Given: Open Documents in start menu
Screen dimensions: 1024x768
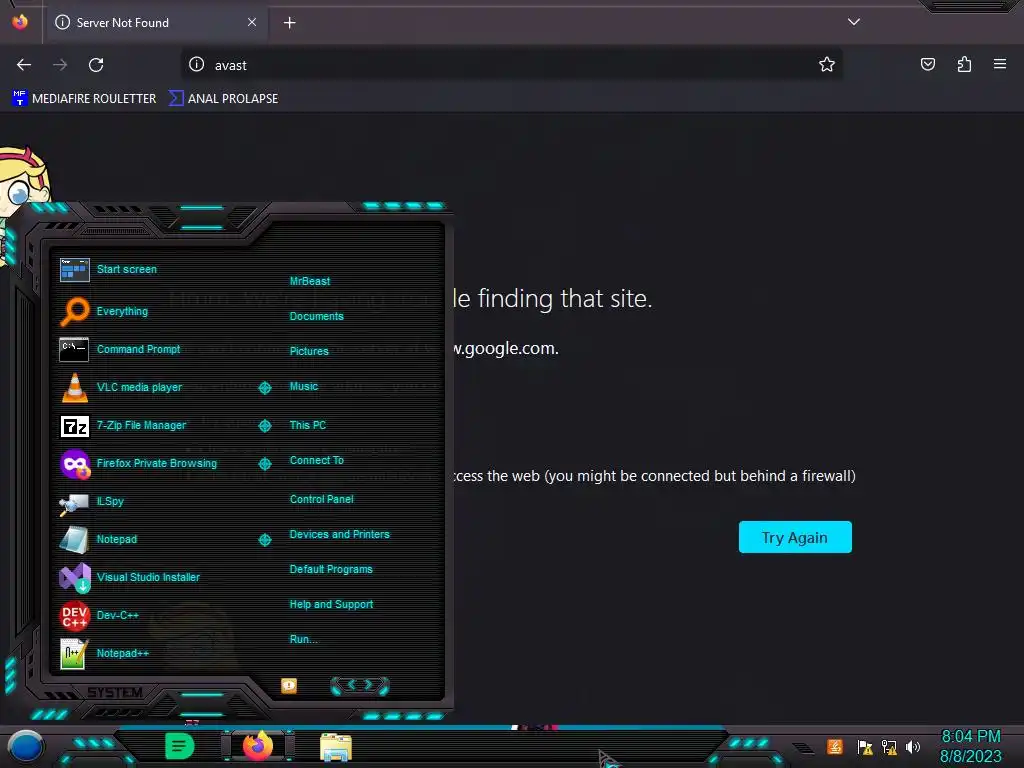Looking at the screenshot, I should coord(316,316).
